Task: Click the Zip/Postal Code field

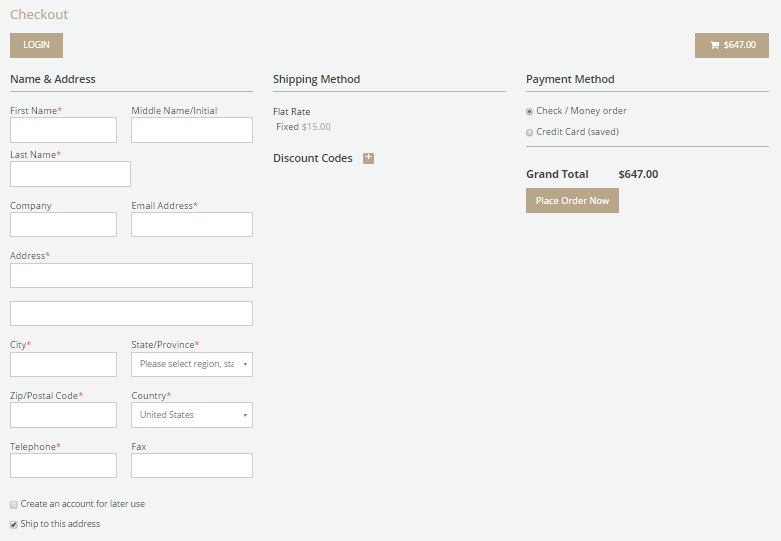Action: click(x=63, y=415)
